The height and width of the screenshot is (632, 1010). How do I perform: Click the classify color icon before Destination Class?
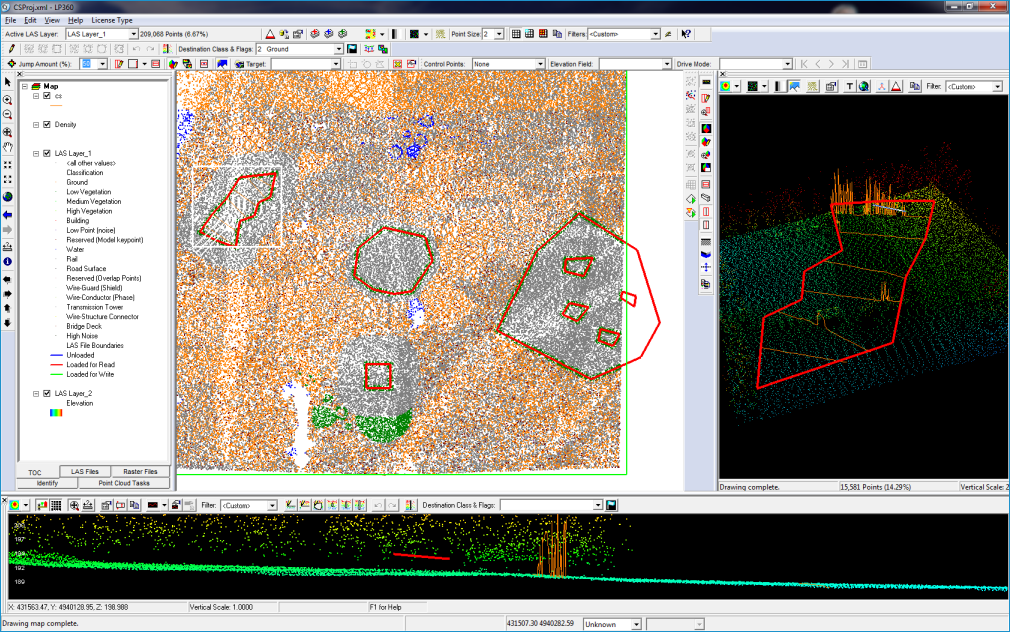coord(167,49)
